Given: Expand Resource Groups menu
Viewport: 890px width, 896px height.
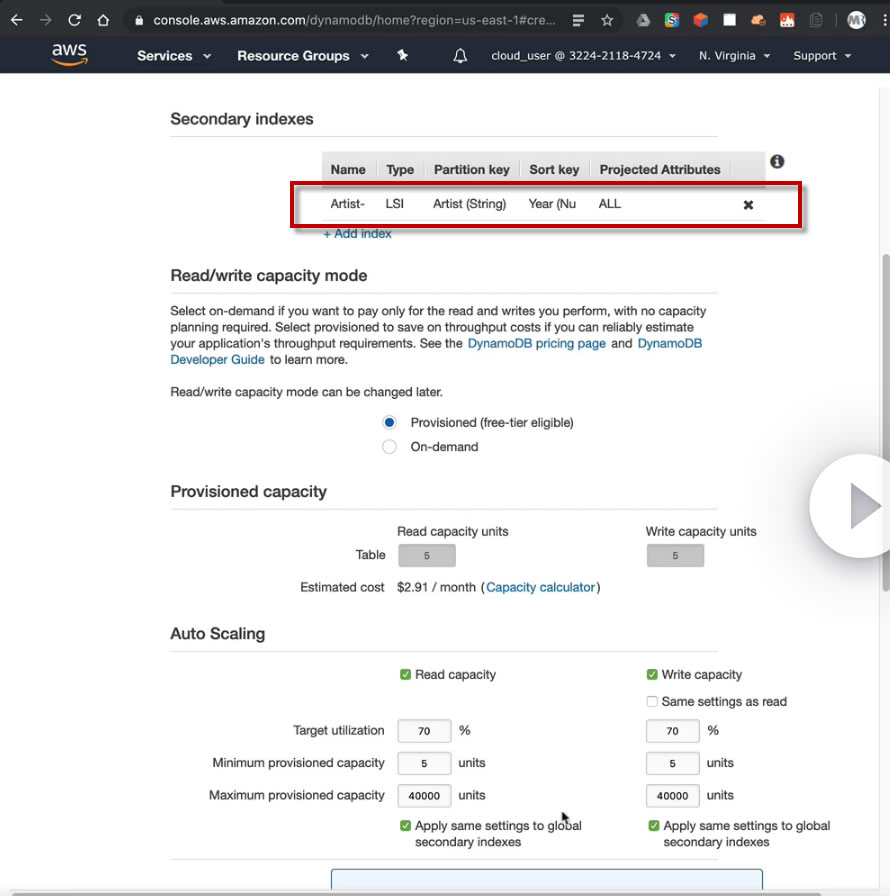Looking at the screenshot, I should (303, 56).
